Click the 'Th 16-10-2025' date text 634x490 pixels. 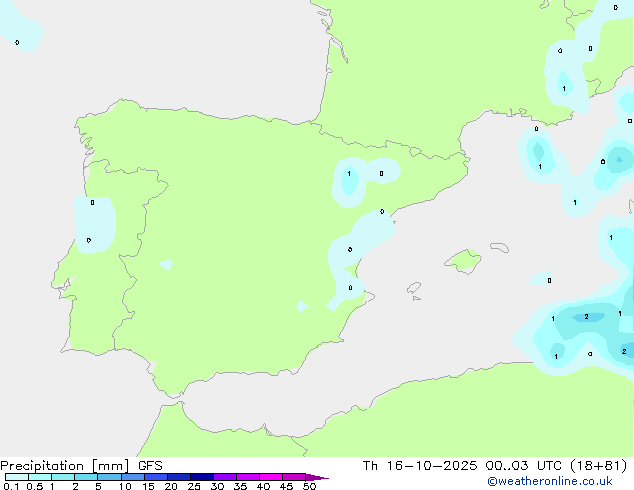point(420,466)
